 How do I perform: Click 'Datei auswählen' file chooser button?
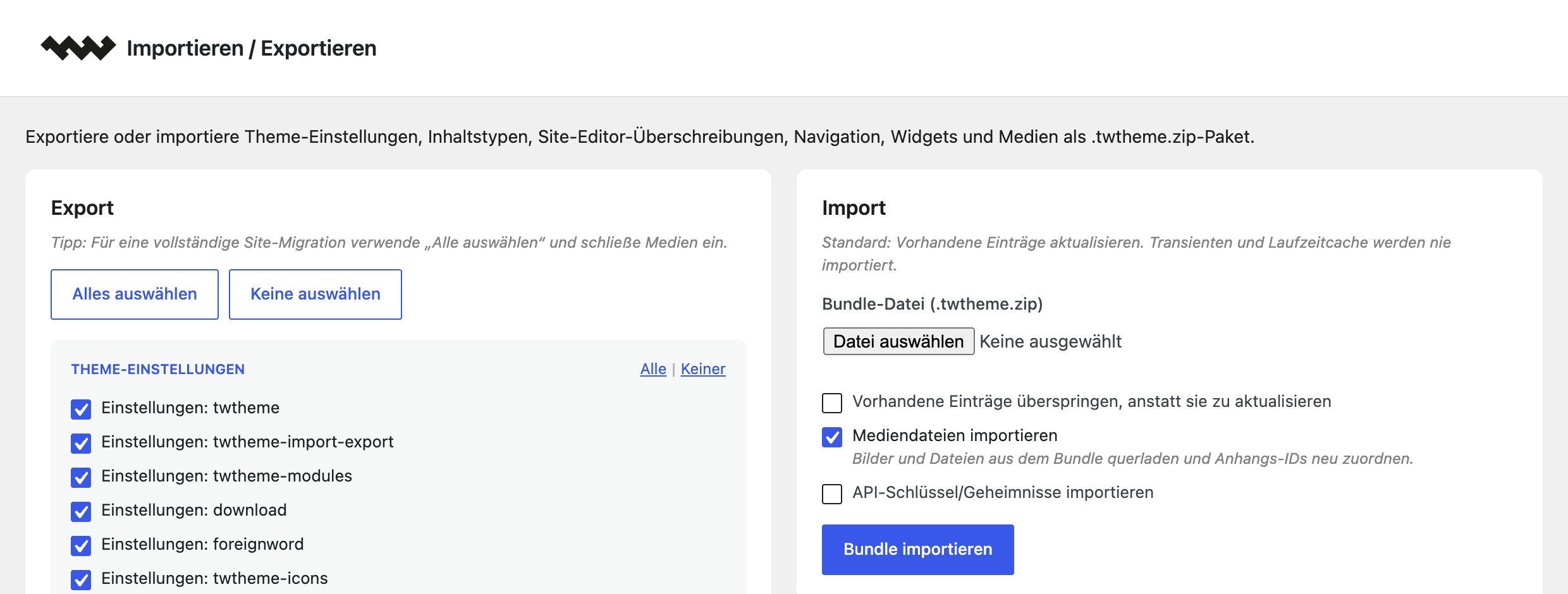coord(898,341)
